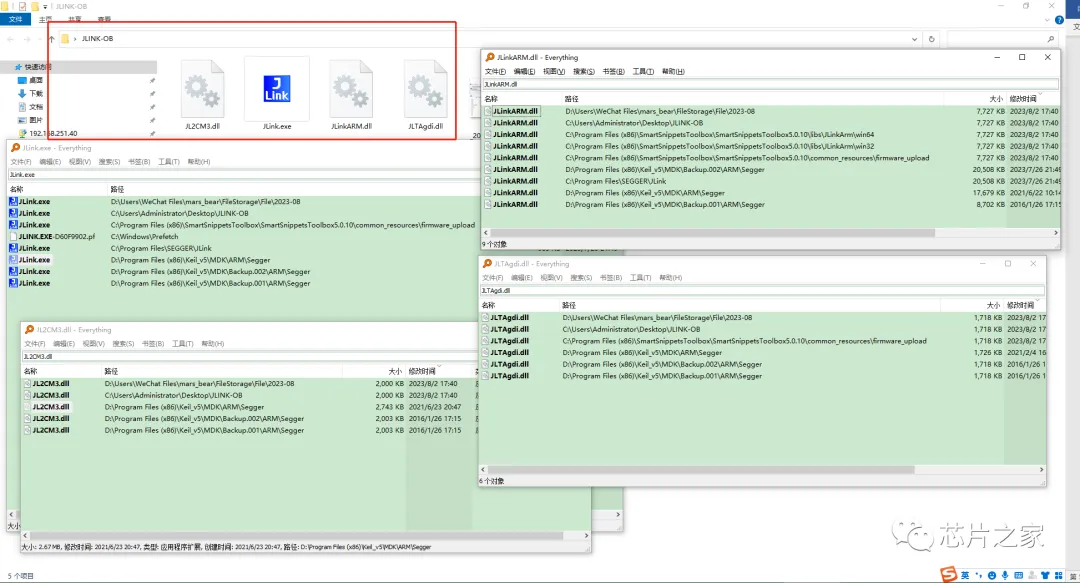The height and width of the screenshot is (583, 1080).
Task: Open the Sogou input method tray icon
Action: [948, 574]
